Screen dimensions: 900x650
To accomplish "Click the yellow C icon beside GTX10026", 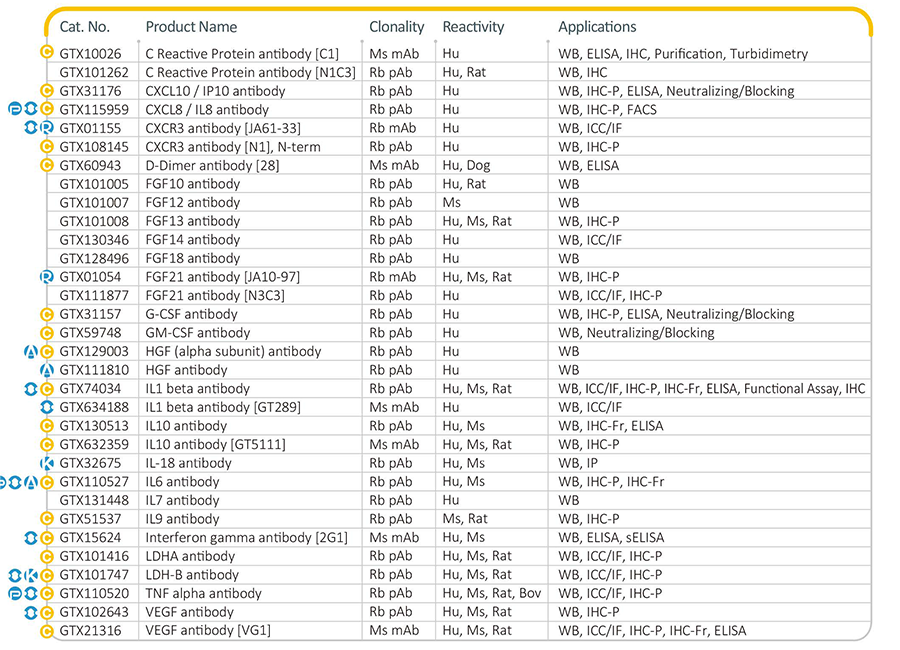I will coord(47,52).
